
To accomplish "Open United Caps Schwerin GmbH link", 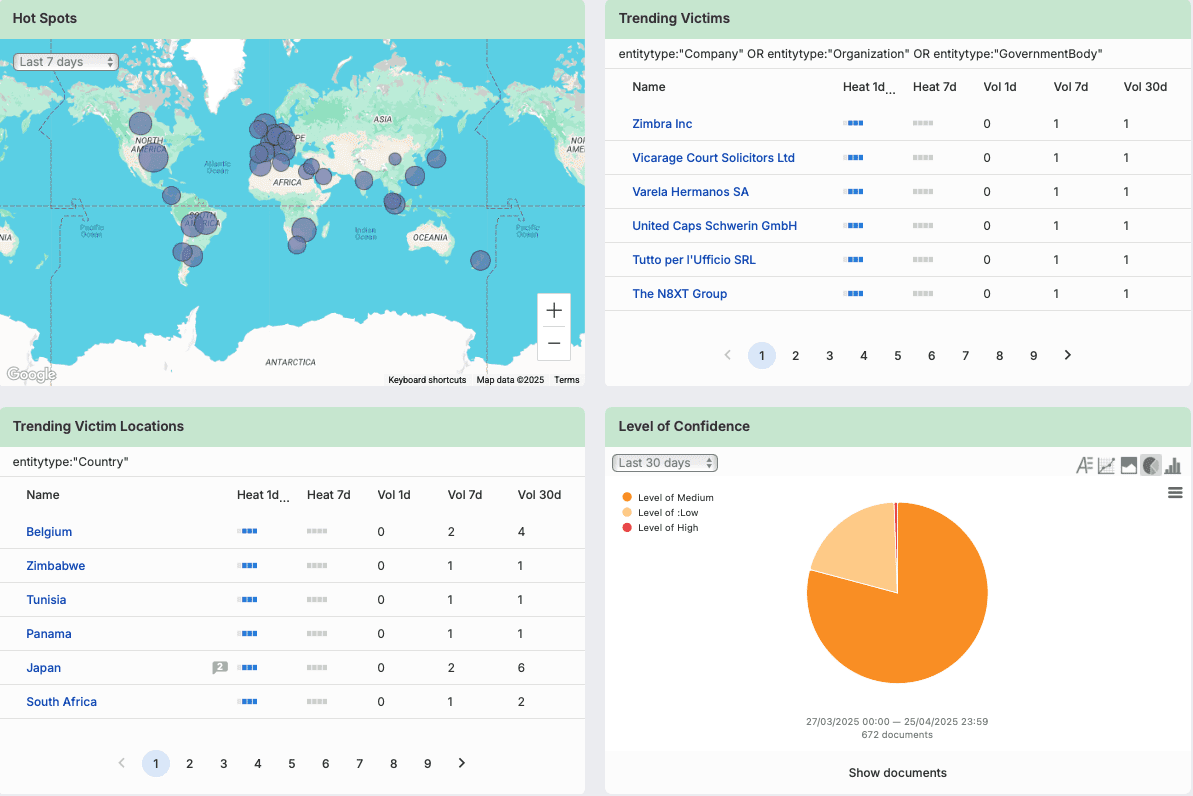I will [714, 225].
